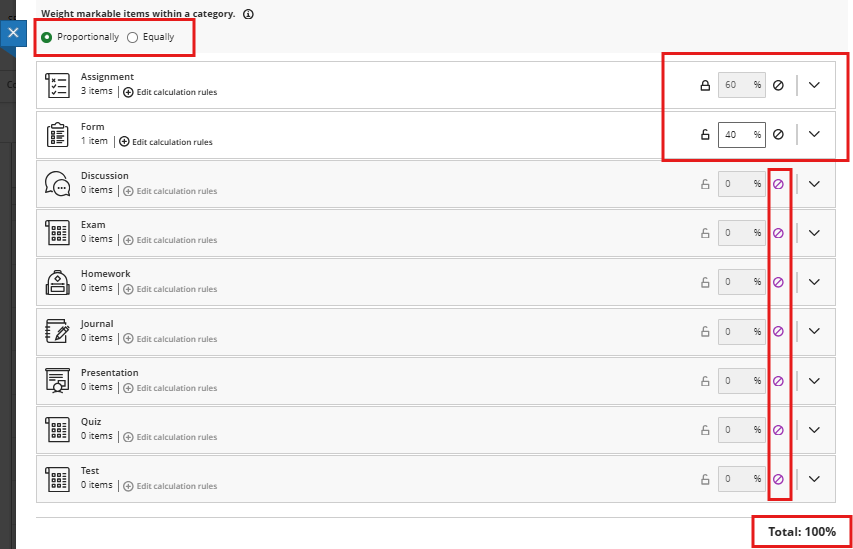
Task: Expand the Assignment category row
Action: click(x=814, y=85)
